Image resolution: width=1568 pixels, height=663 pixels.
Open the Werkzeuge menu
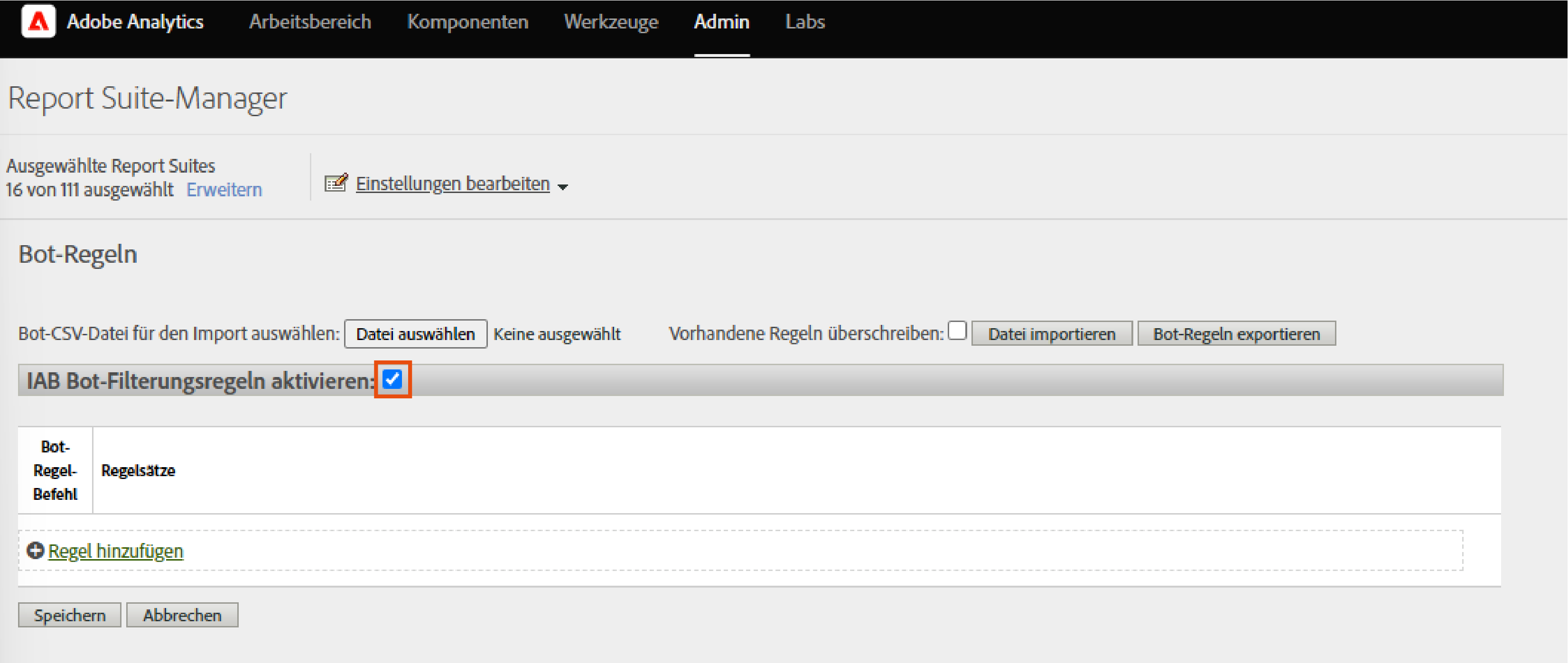[611, 22]
